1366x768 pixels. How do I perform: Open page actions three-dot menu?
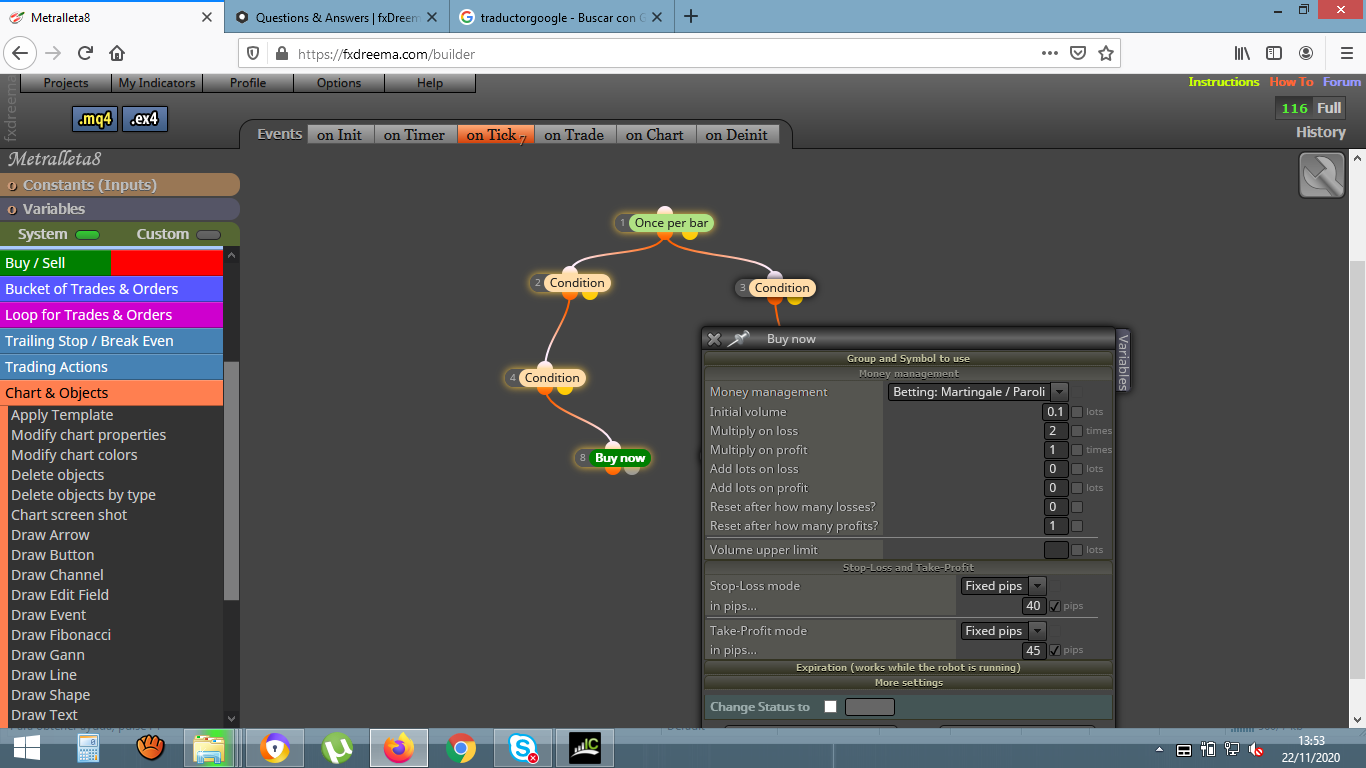pos(1049,53)
